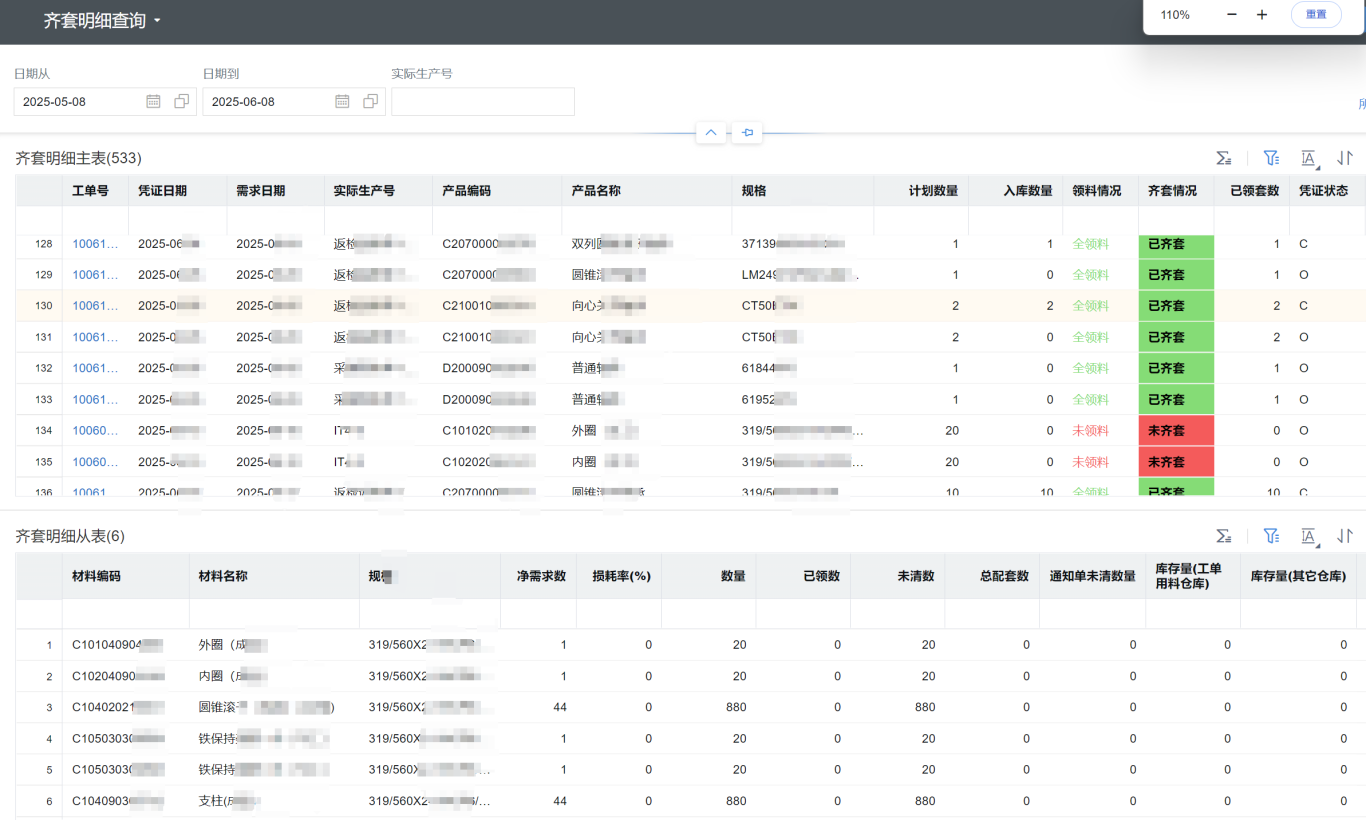Open filter icon above 齐套明细从表

coord(1271,536)
